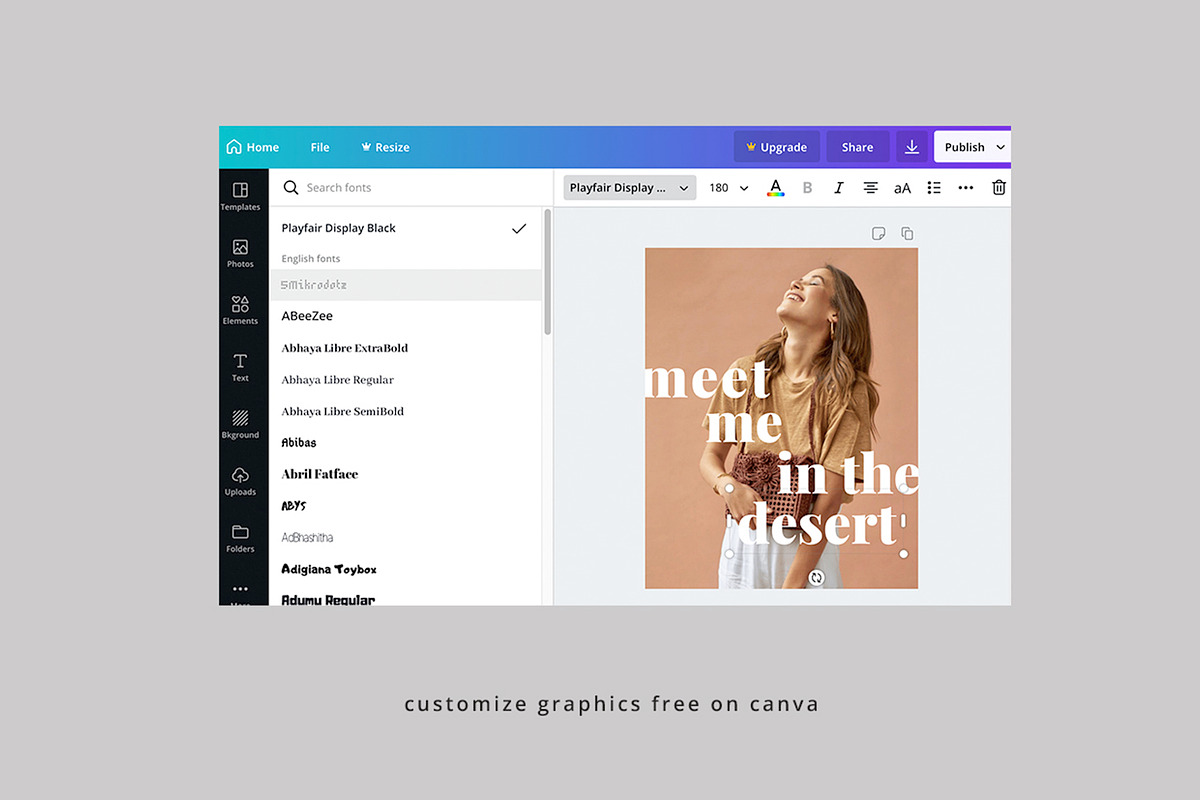Click the rotate handle below the text
The image size is (1200, 800).
tap(816, 578)
